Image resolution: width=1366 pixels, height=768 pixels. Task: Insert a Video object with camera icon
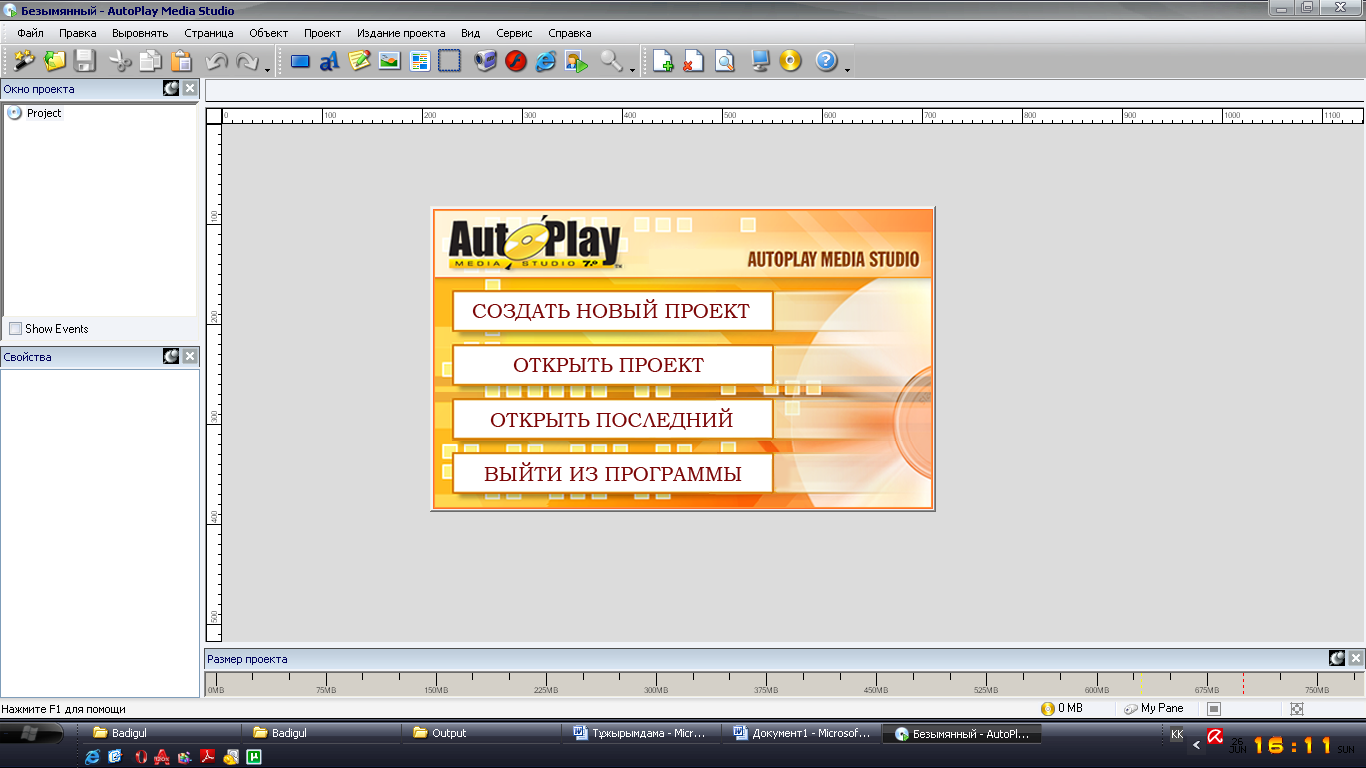[486, 61]
